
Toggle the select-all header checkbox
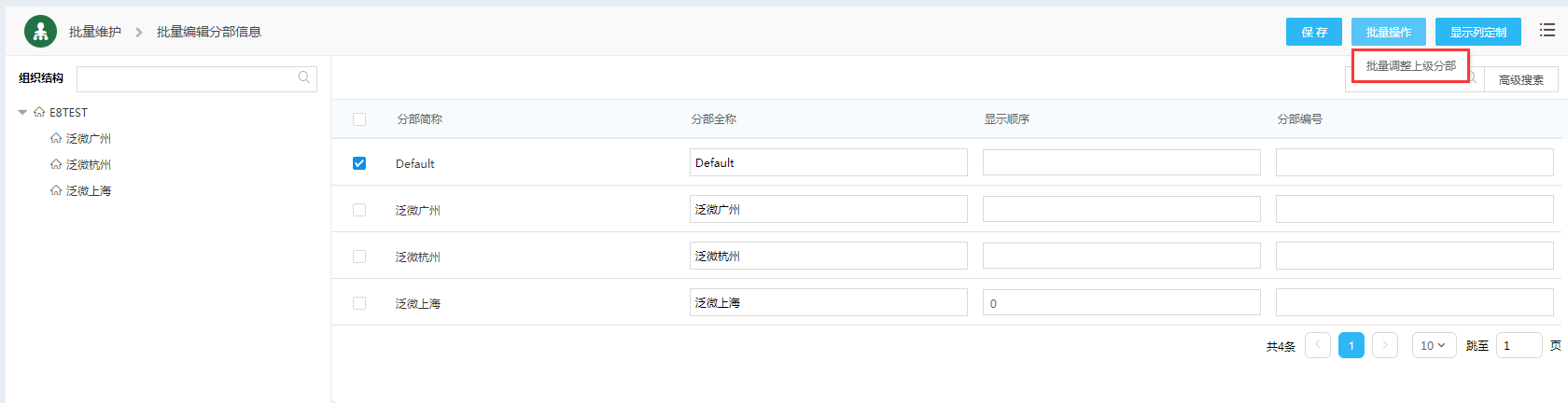pyautogui.click(x=359, y=119)
